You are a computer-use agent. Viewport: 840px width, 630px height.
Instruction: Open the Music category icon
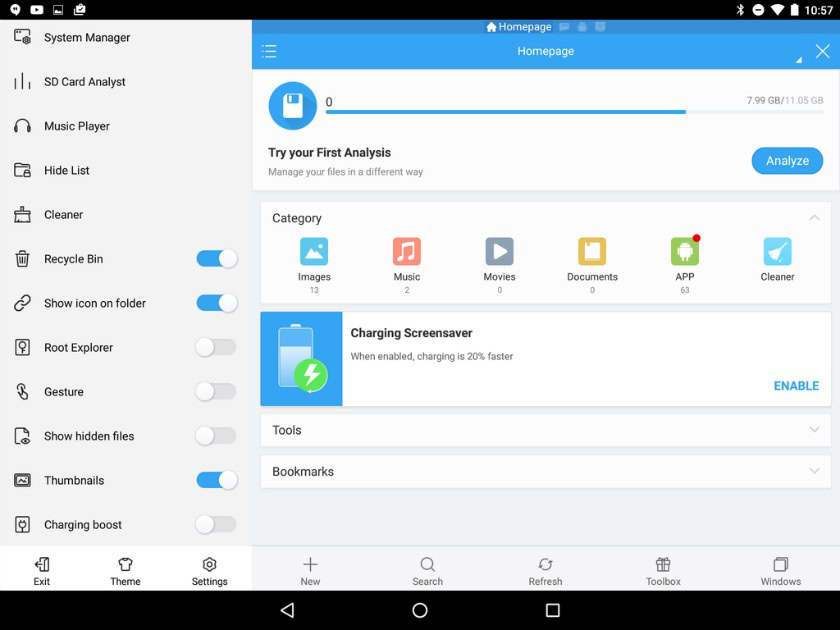407,251
